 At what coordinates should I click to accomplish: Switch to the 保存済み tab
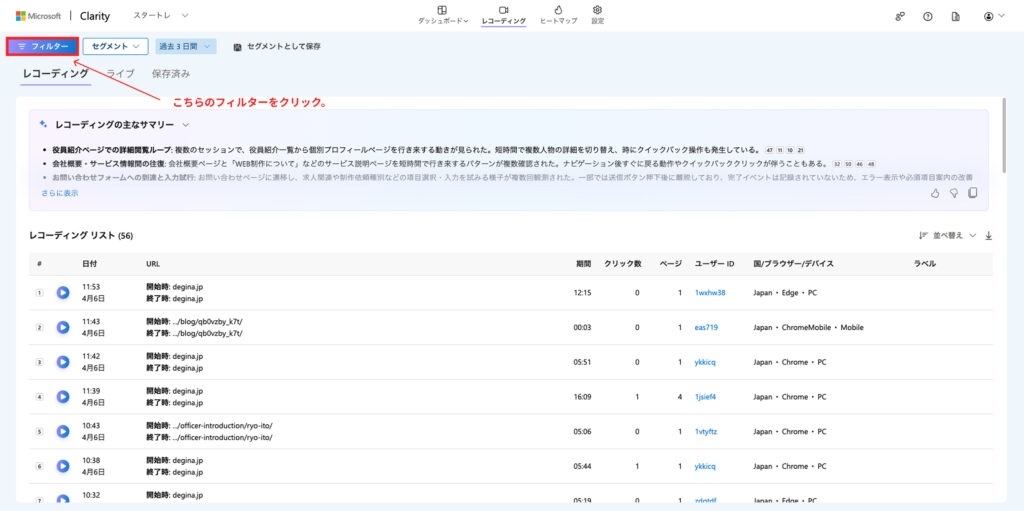click(171, 74)
